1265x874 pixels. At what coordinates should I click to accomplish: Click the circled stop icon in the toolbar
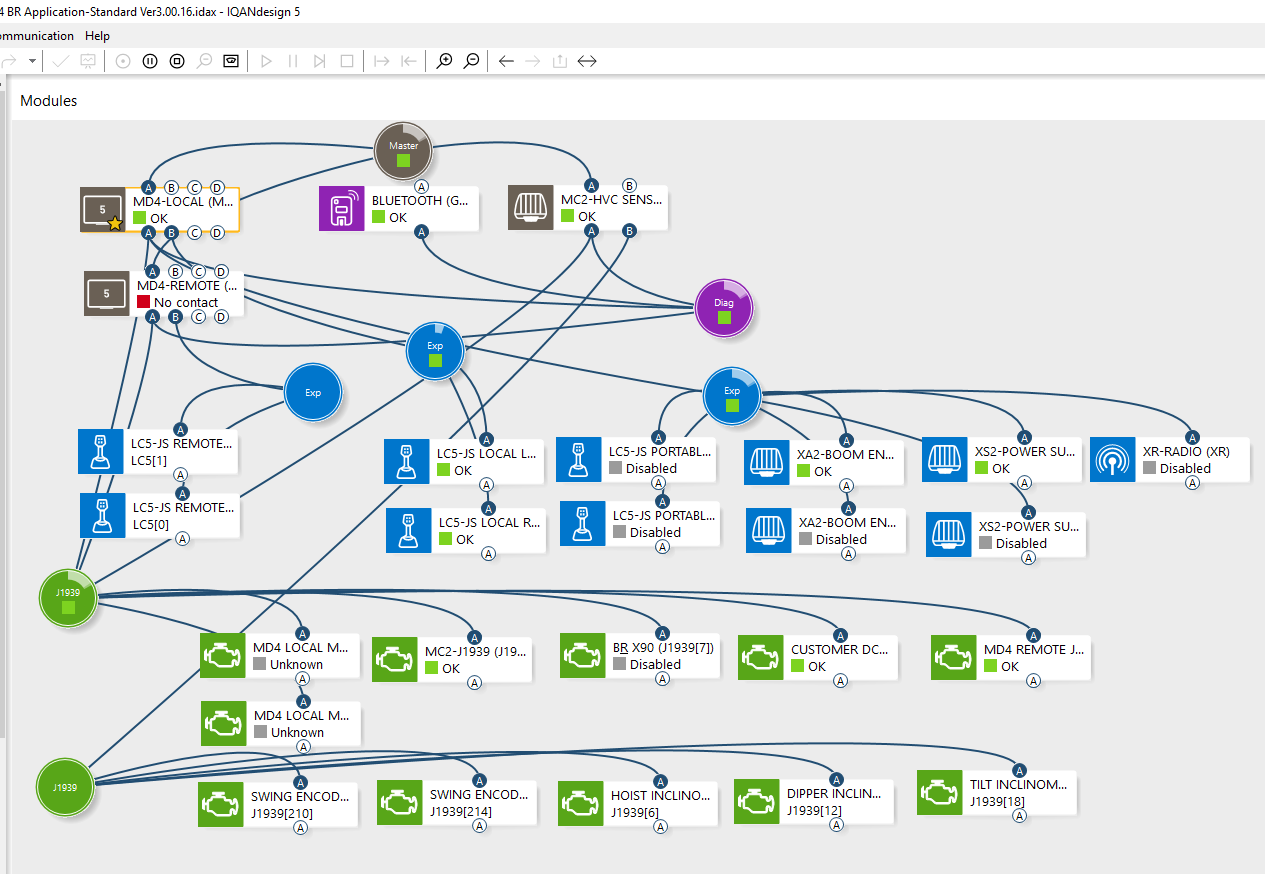pyautogui.click(x=177, y=61)
